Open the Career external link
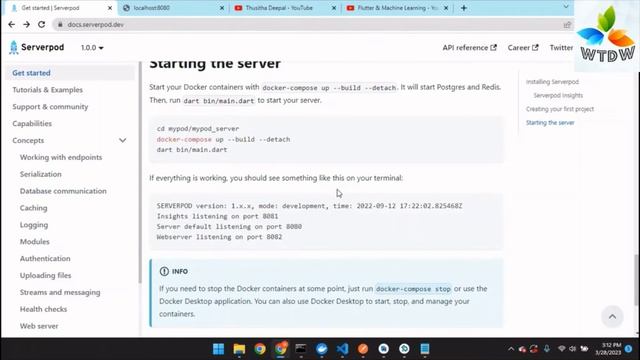The height and width of the screenshot is (360, 640). click(x=523, y=48)
